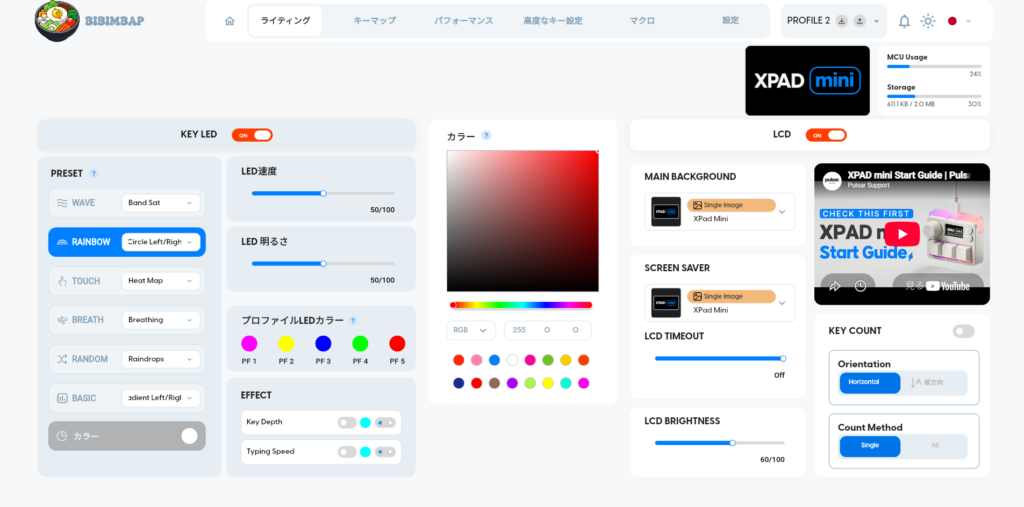This screenshot has height=507, width=1024.
Task: Click the Japan flag language icon
Action: pos(952,21)
